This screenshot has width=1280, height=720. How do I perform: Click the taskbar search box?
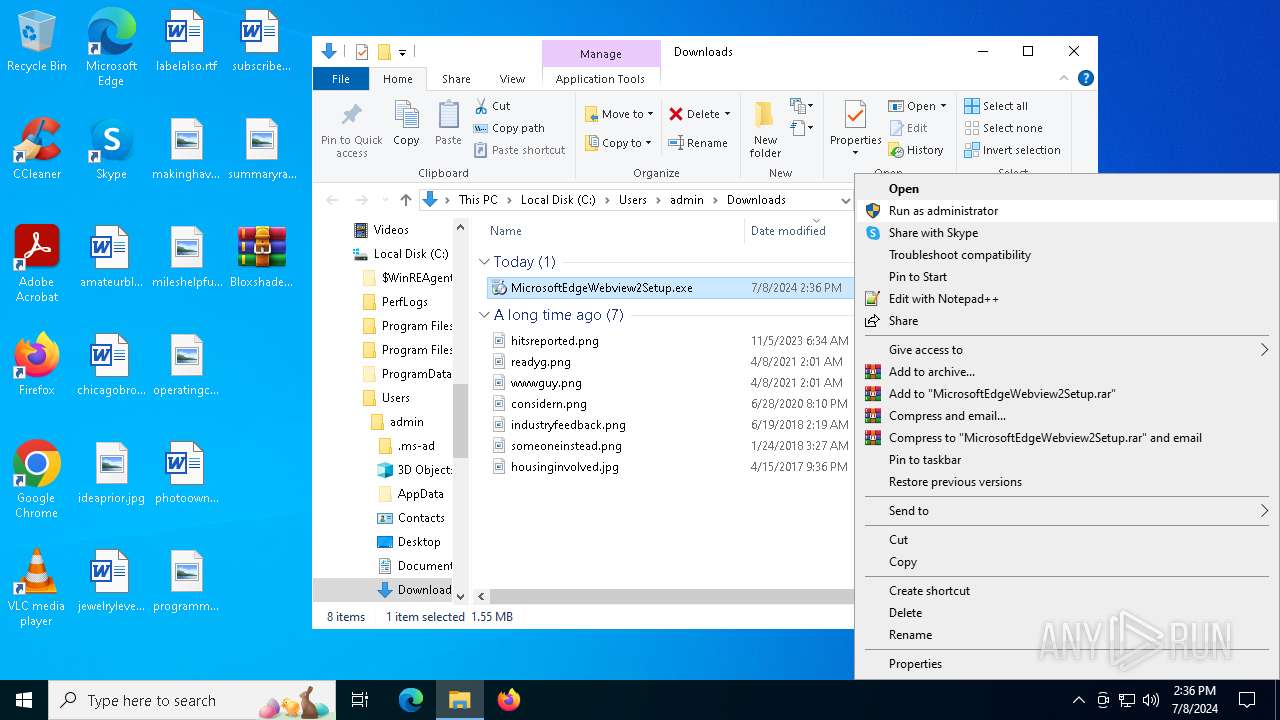click(x=193, y=700)
